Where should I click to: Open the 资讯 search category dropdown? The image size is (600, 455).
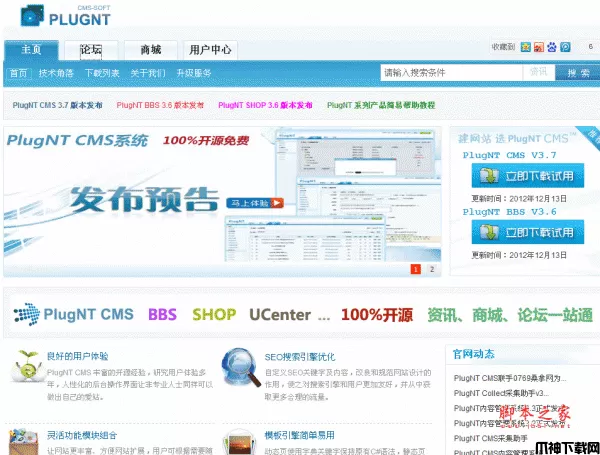point(539,72)
